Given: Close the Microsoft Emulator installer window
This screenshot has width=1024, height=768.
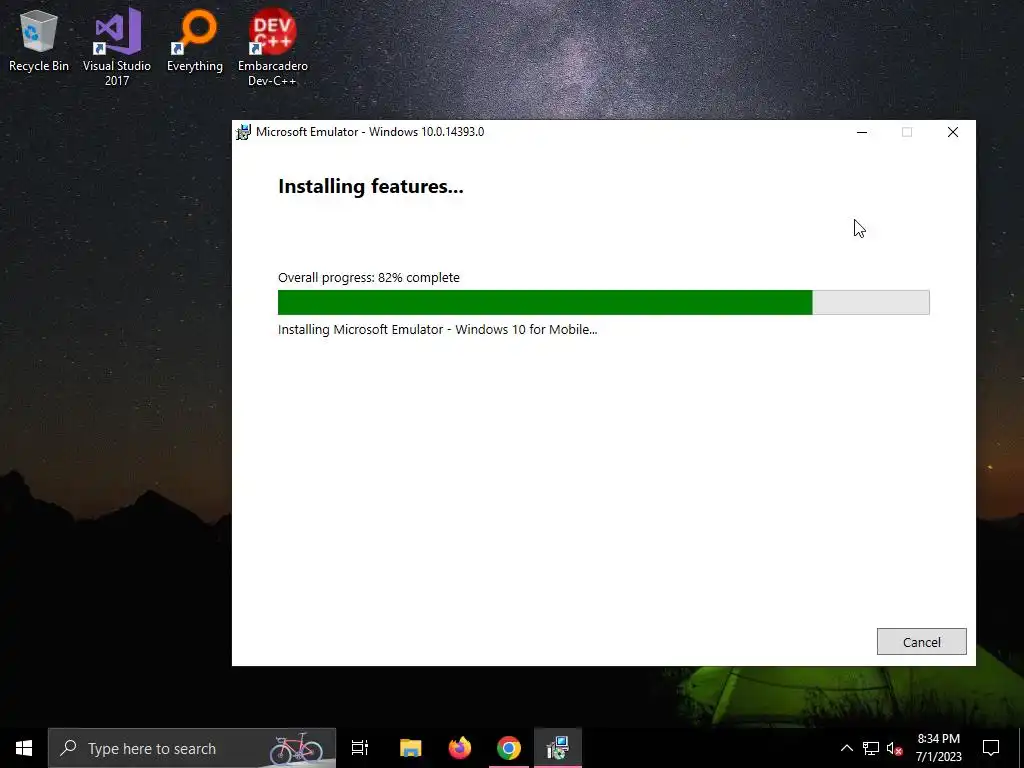Looking at the screenshot, I should 953,132.
